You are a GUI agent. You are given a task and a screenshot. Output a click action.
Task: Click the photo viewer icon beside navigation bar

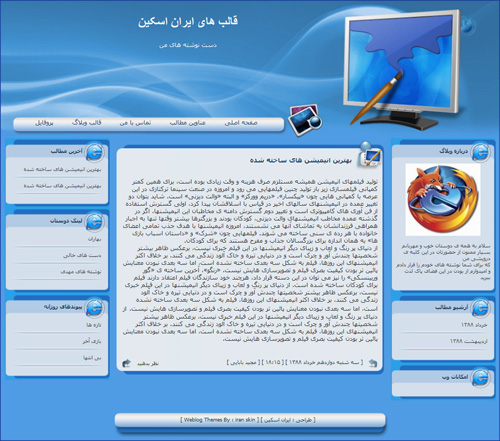click(305, 120)
